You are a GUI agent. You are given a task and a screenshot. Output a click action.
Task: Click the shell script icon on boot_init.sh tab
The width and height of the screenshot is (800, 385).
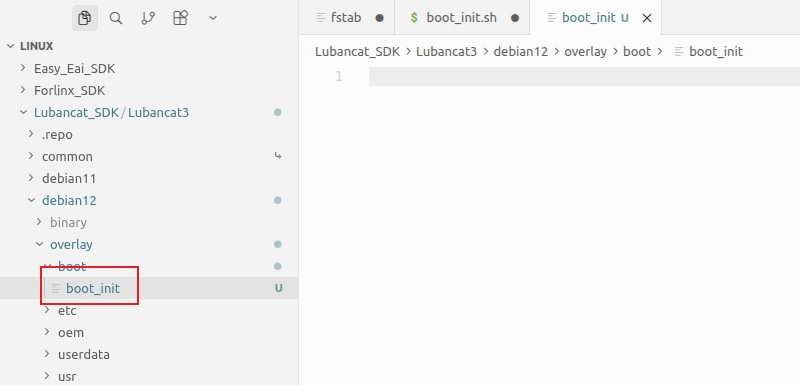click(414, 18)
